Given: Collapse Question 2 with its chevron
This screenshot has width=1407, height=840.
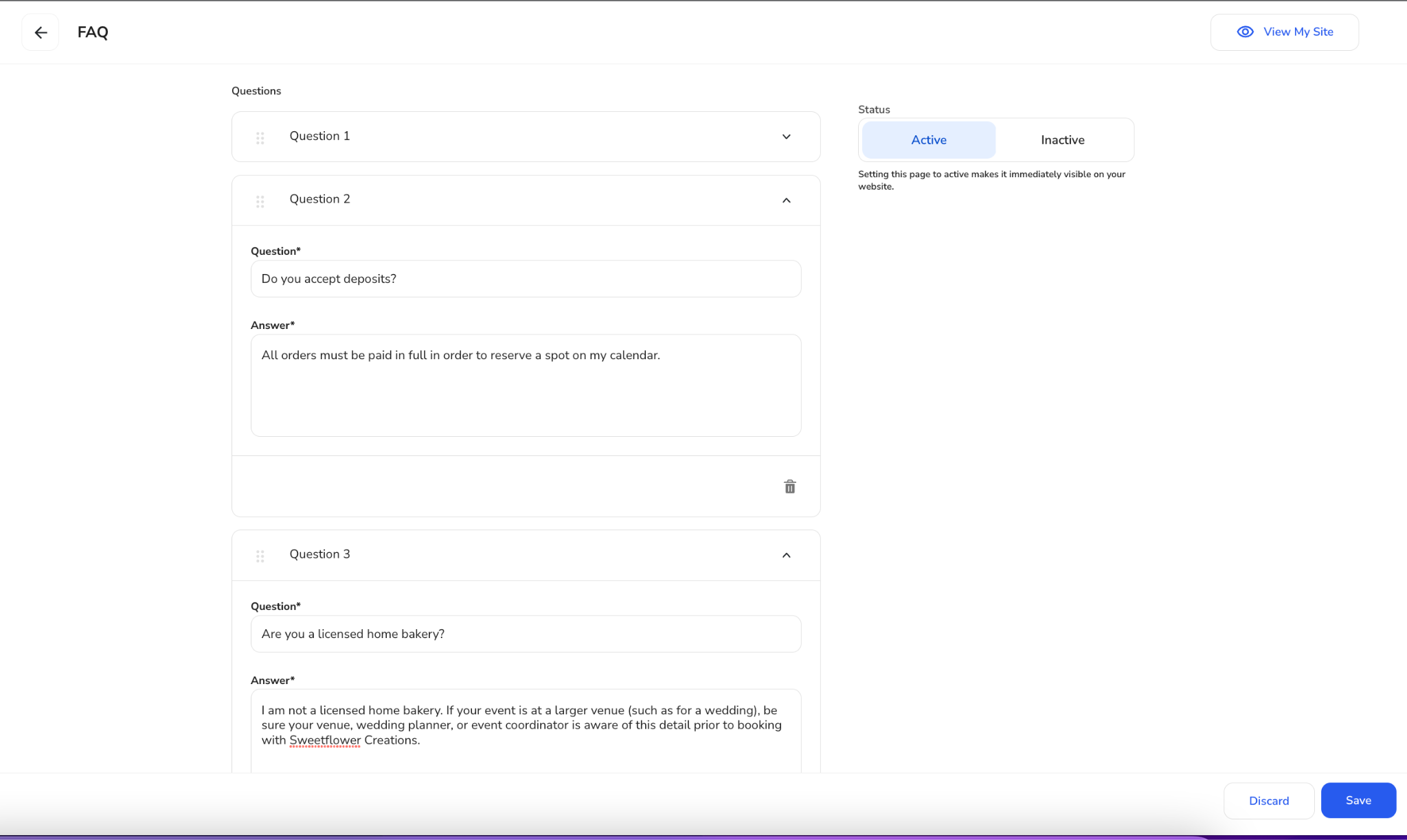Looking at the screenshot, I should click(x=787, y=201).
